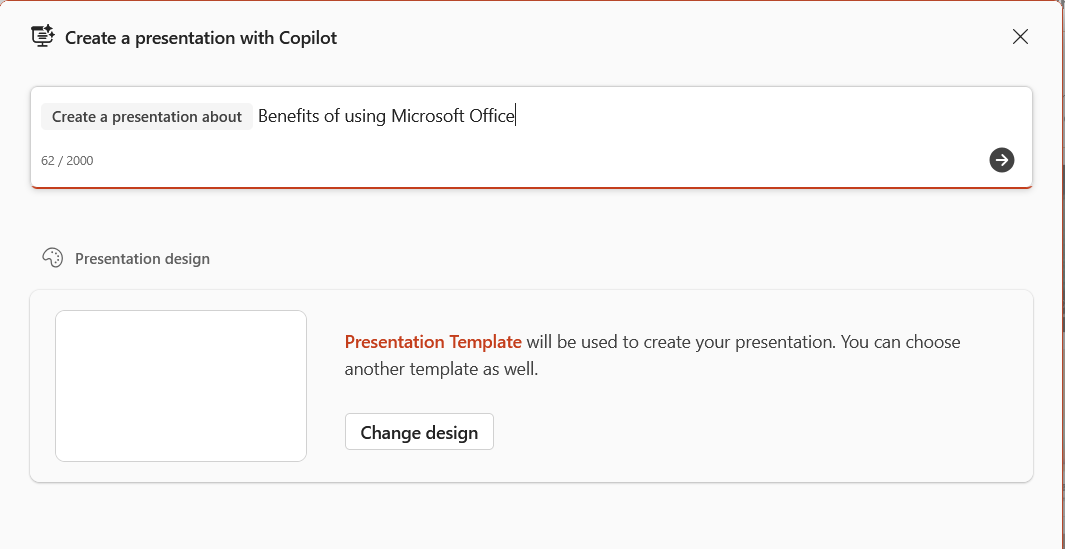Image resolution: width=1065 pixels, height=549 pixels.
Task: Click the orange Presentation Template text
Action: pyautogui.click(x=433, y=342)
